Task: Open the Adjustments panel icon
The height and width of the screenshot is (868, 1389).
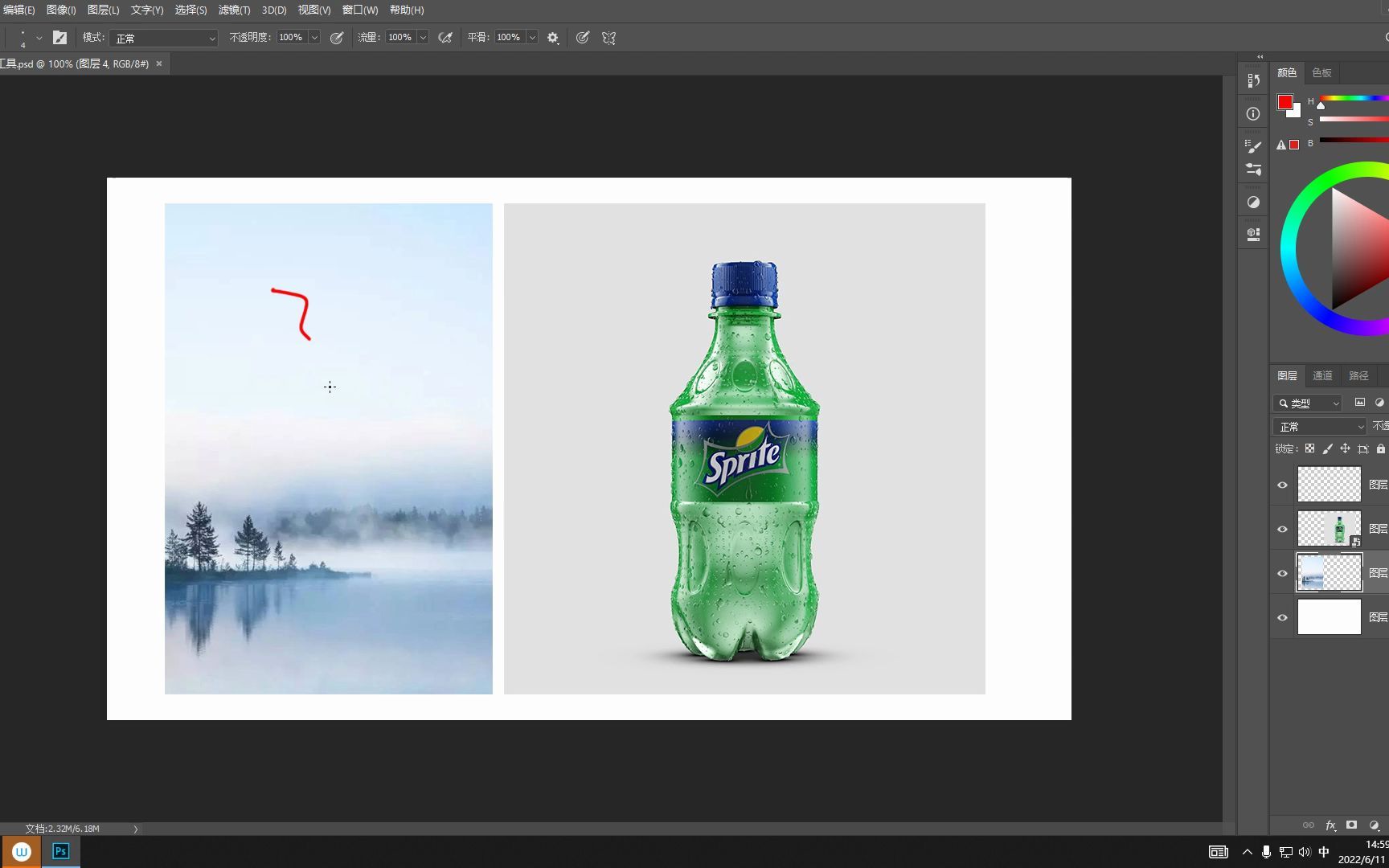Action: pyautogui.click(x=1253, y=203)
